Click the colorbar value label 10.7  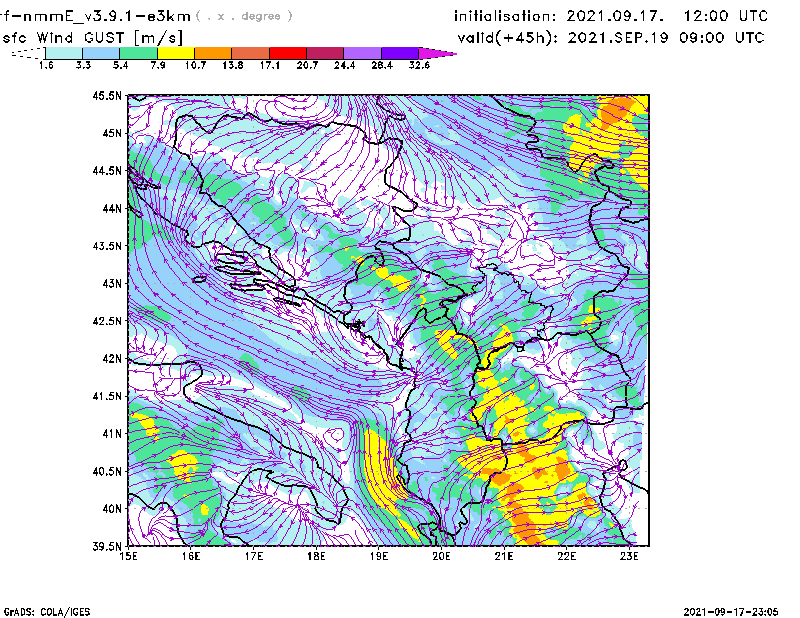click(195, 65)
